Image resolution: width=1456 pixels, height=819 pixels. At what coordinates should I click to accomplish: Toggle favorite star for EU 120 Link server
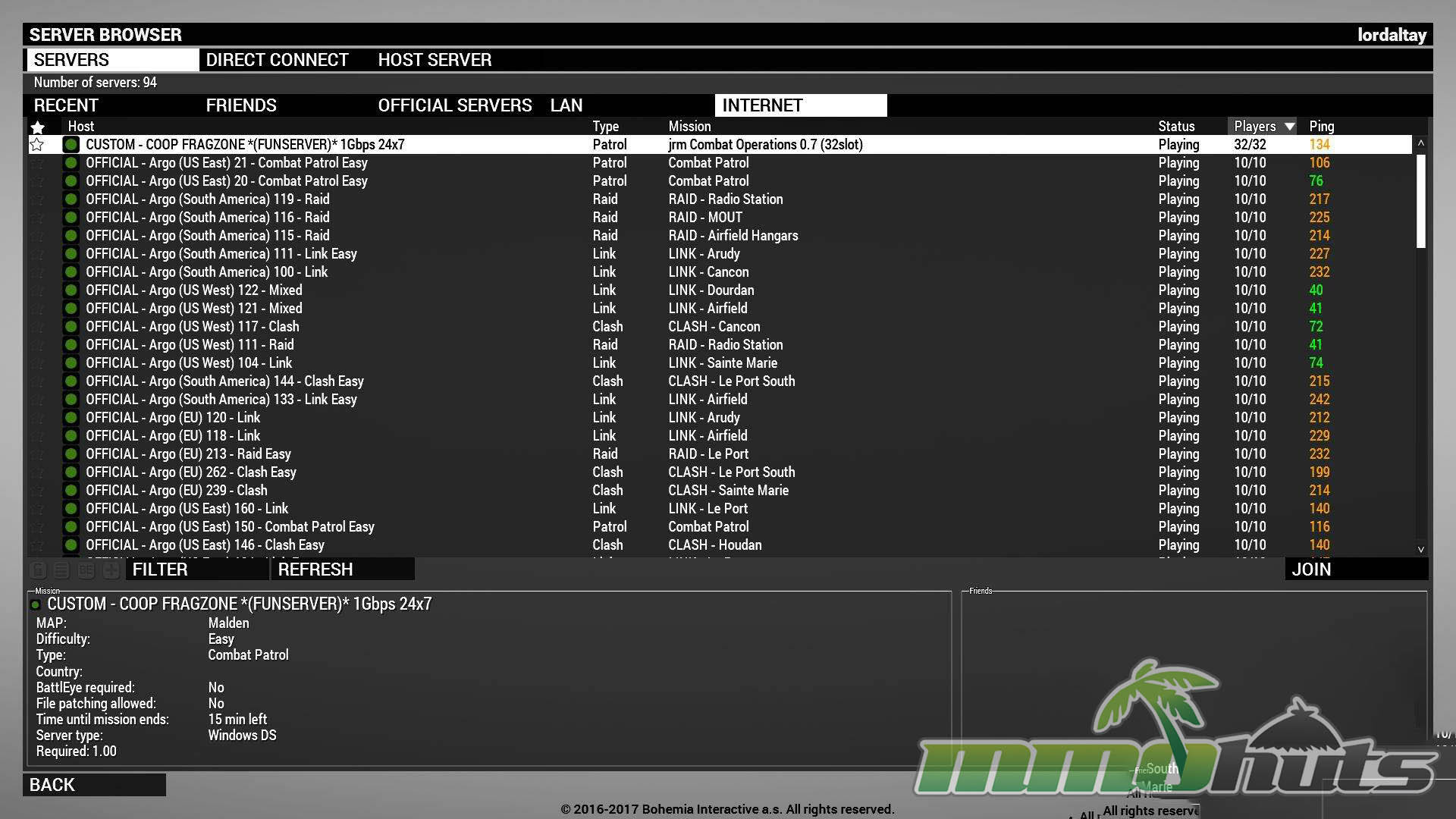pos(36,418)
